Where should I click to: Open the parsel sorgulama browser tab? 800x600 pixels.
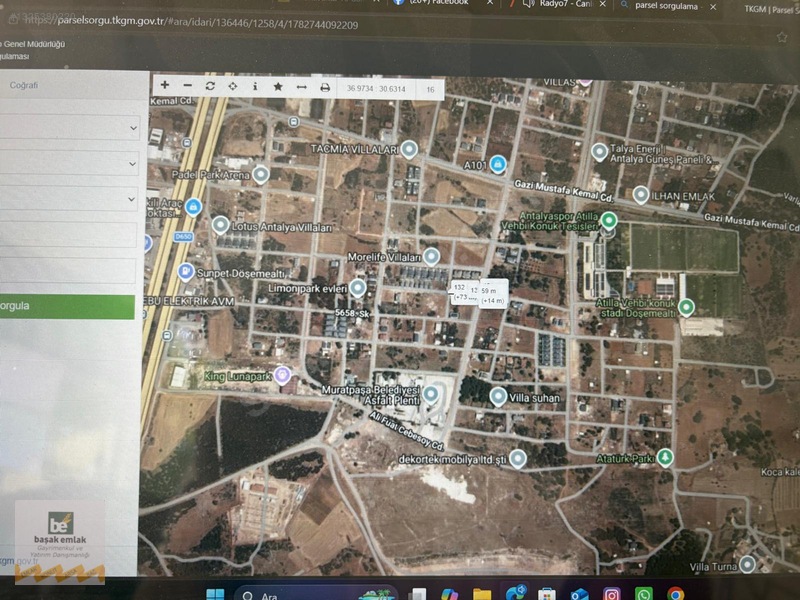pos(666,6)
